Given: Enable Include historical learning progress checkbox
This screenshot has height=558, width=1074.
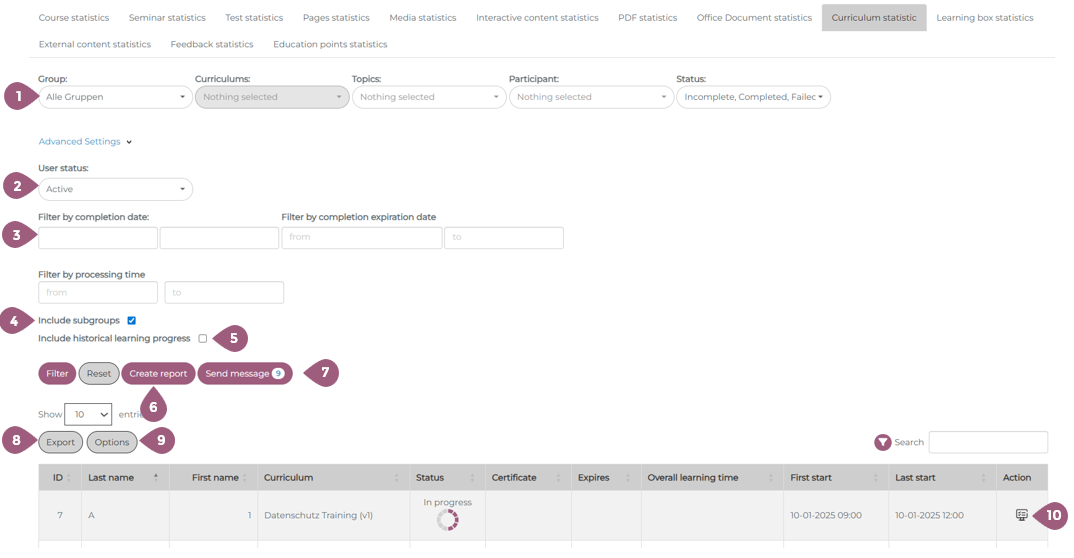Looking at the screenshot, I should pos(202,339).
